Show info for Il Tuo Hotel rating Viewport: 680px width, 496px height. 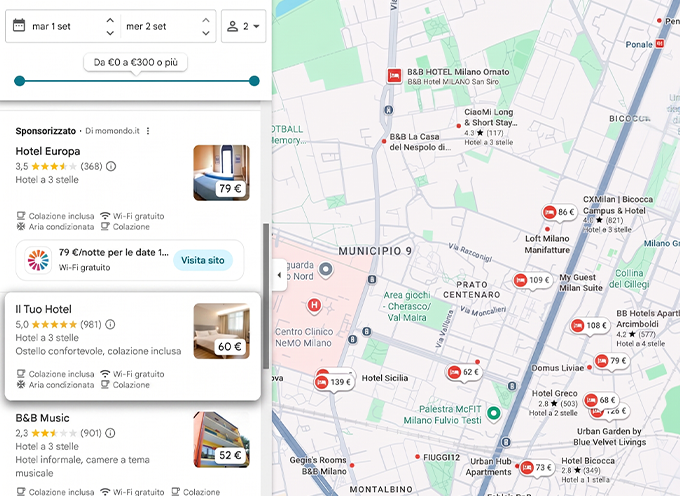click(x=110, y=324)
